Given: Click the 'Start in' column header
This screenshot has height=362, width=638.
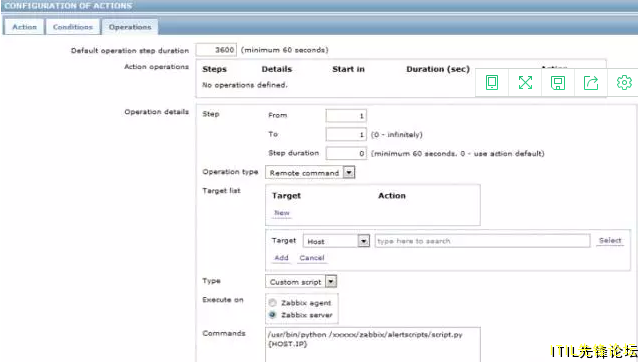Looking at the screenshot, I should (x=348, y=69).
